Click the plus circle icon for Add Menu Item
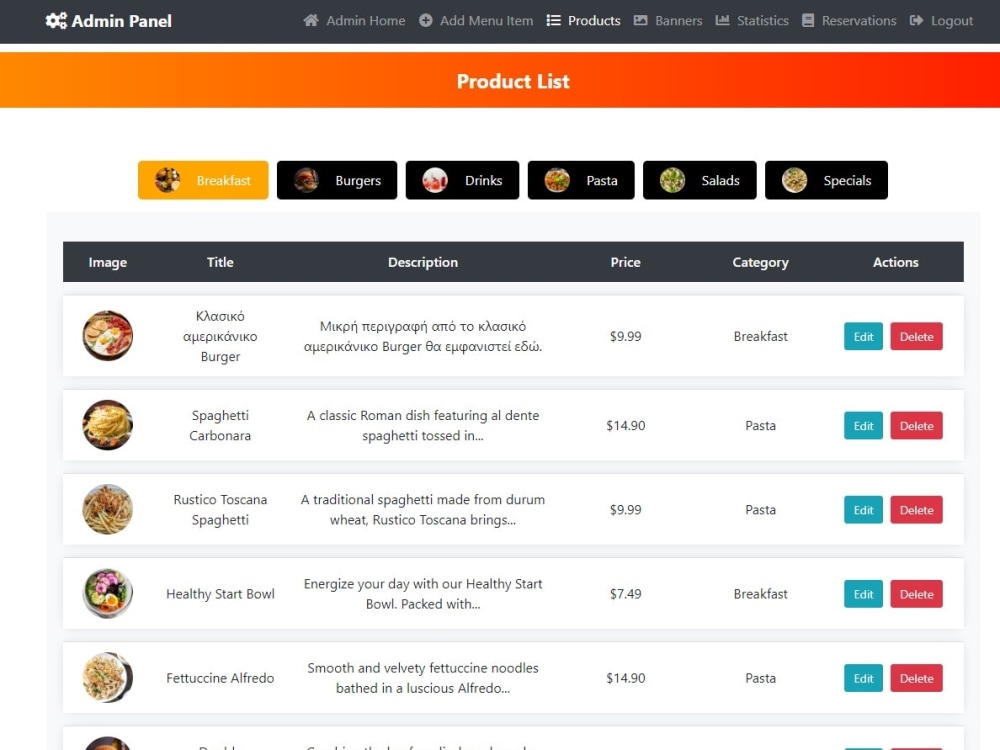This screenshot has height=750, width=1000. click(x=425, y=20)
